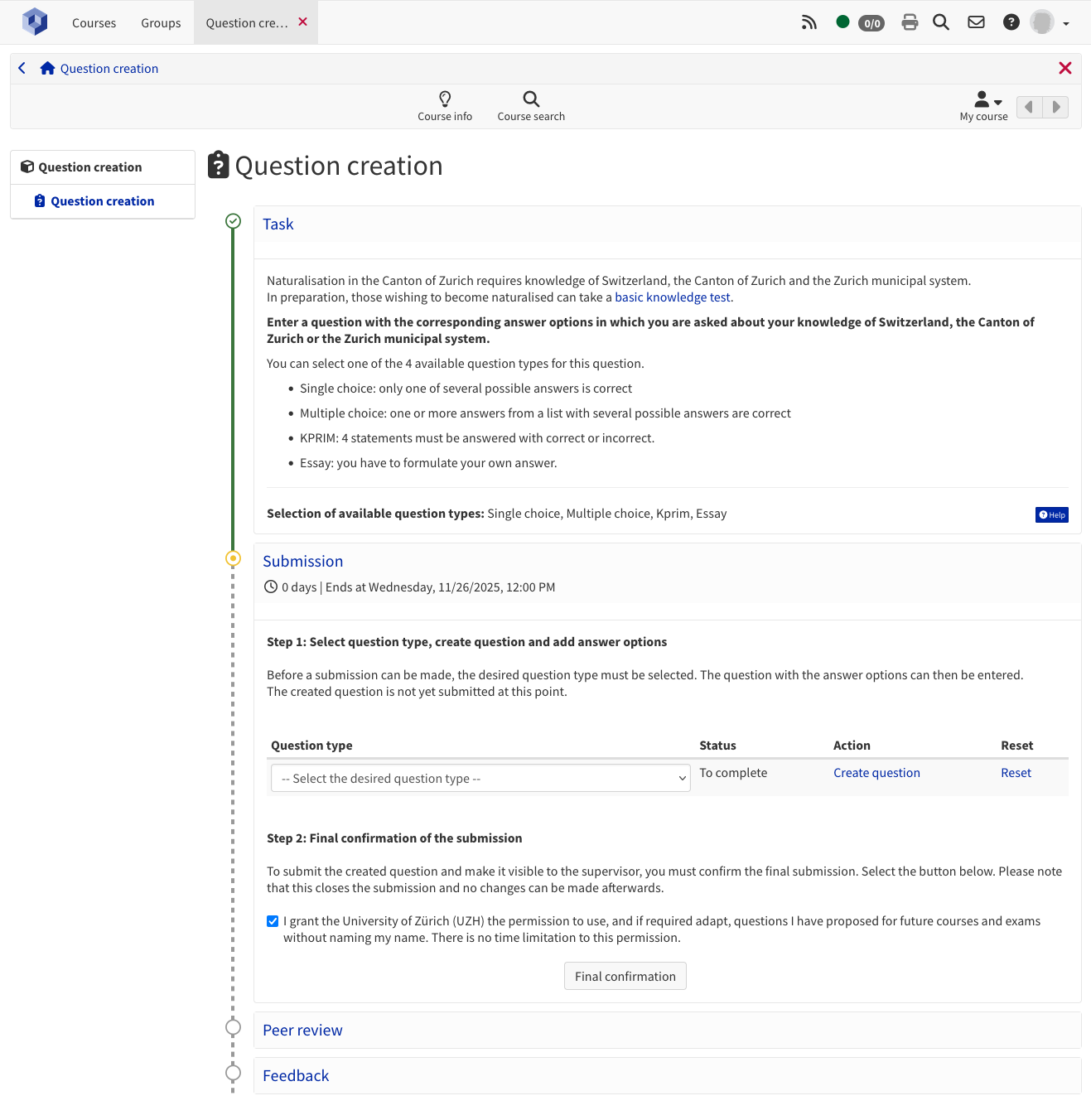The width and height of the screenshot is (1091, 1120).
Task: Open the Groups tab
Action: coord(161,23)
